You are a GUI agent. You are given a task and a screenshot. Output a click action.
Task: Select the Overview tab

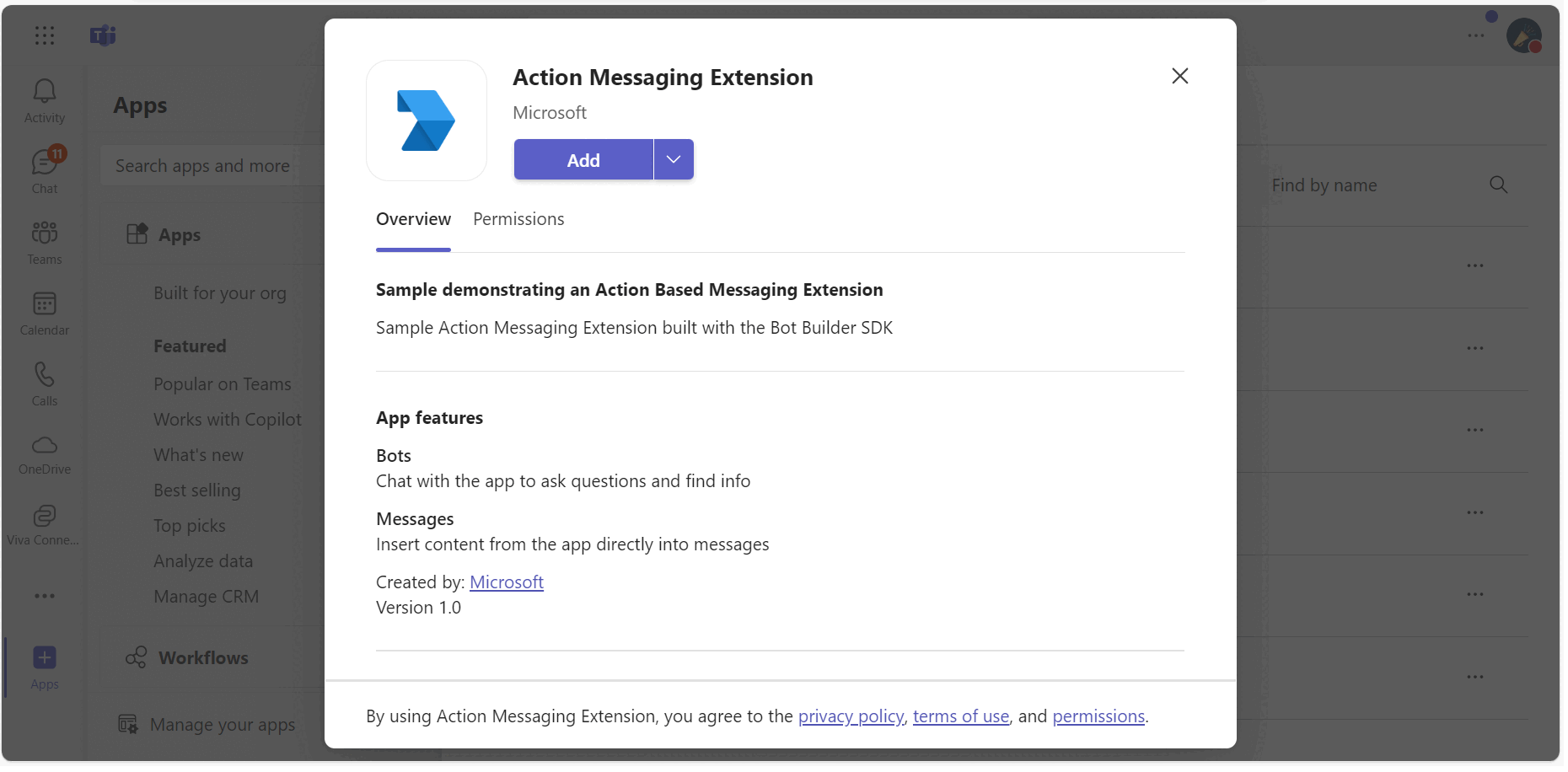pyautogui.click(x=412, y=218)
